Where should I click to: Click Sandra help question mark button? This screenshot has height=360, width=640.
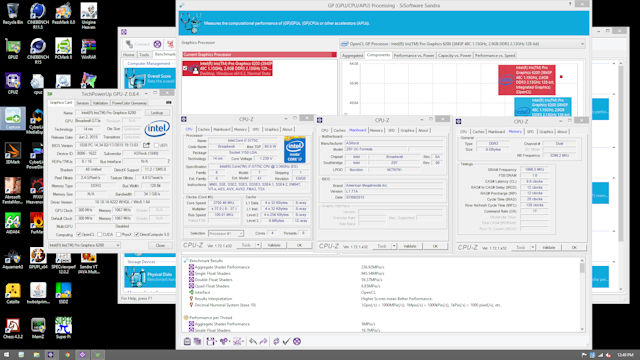[570, 4]
